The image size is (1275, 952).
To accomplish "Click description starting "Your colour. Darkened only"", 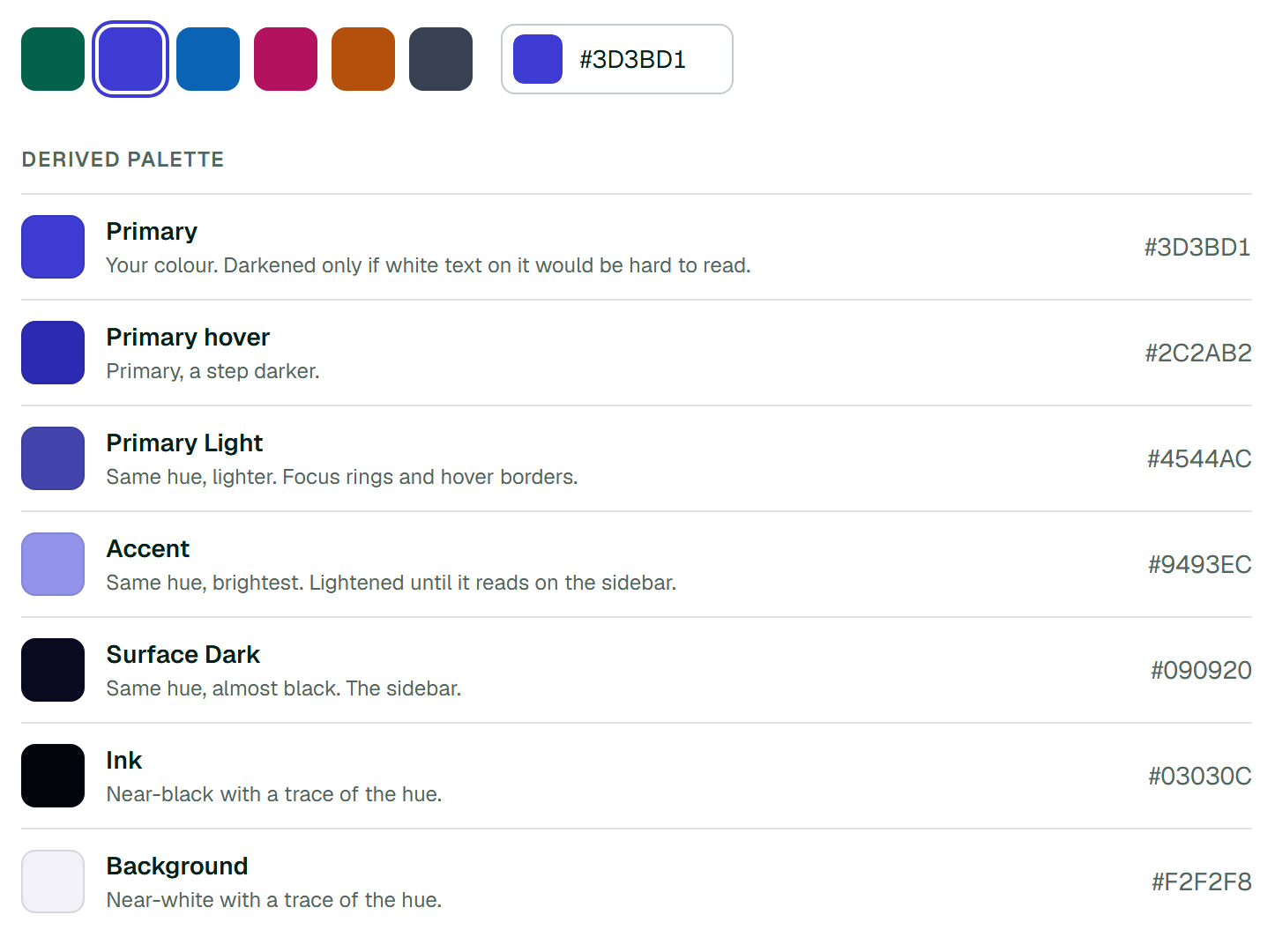I will (x=429, y=265).
